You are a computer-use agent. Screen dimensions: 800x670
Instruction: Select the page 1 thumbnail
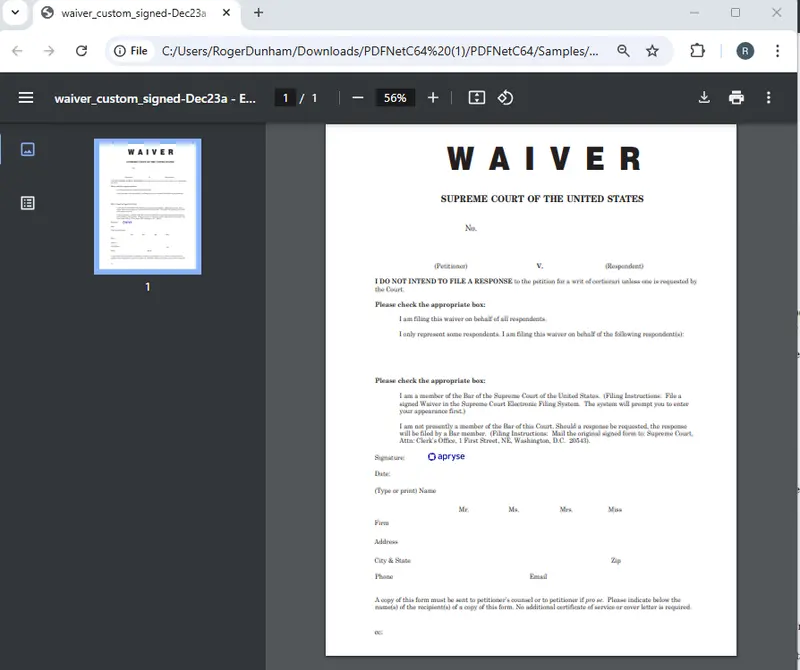point(147,206)
